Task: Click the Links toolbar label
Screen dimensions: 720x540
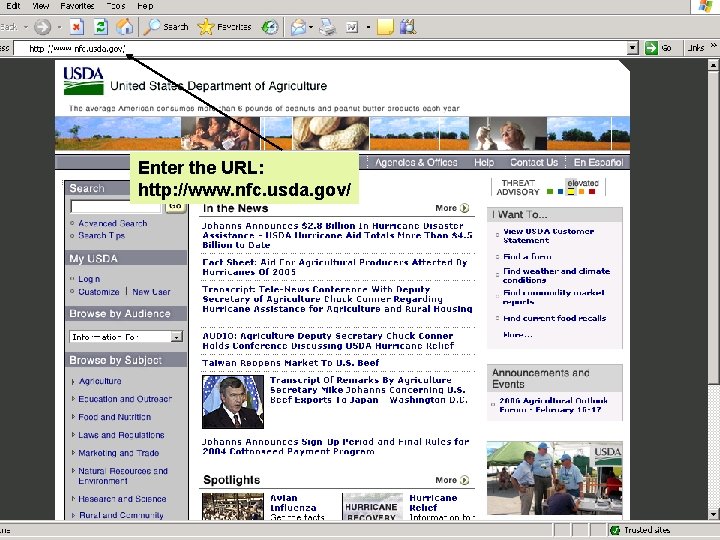Action: [x=696, y=48]
